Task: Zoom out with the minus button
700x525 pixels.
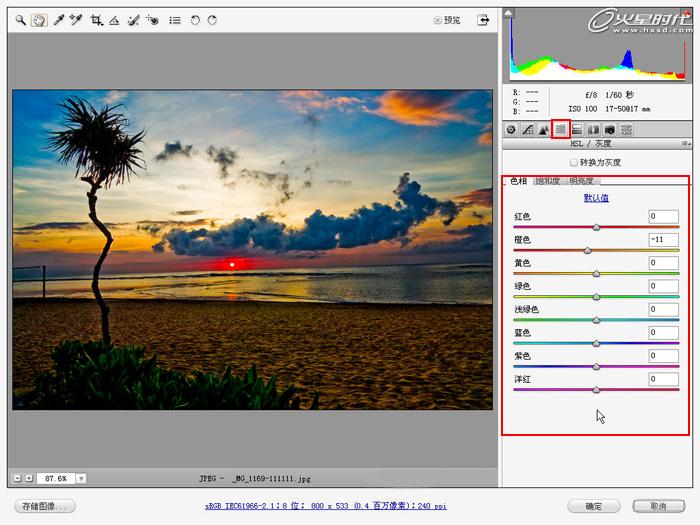Action: point(17,478)
